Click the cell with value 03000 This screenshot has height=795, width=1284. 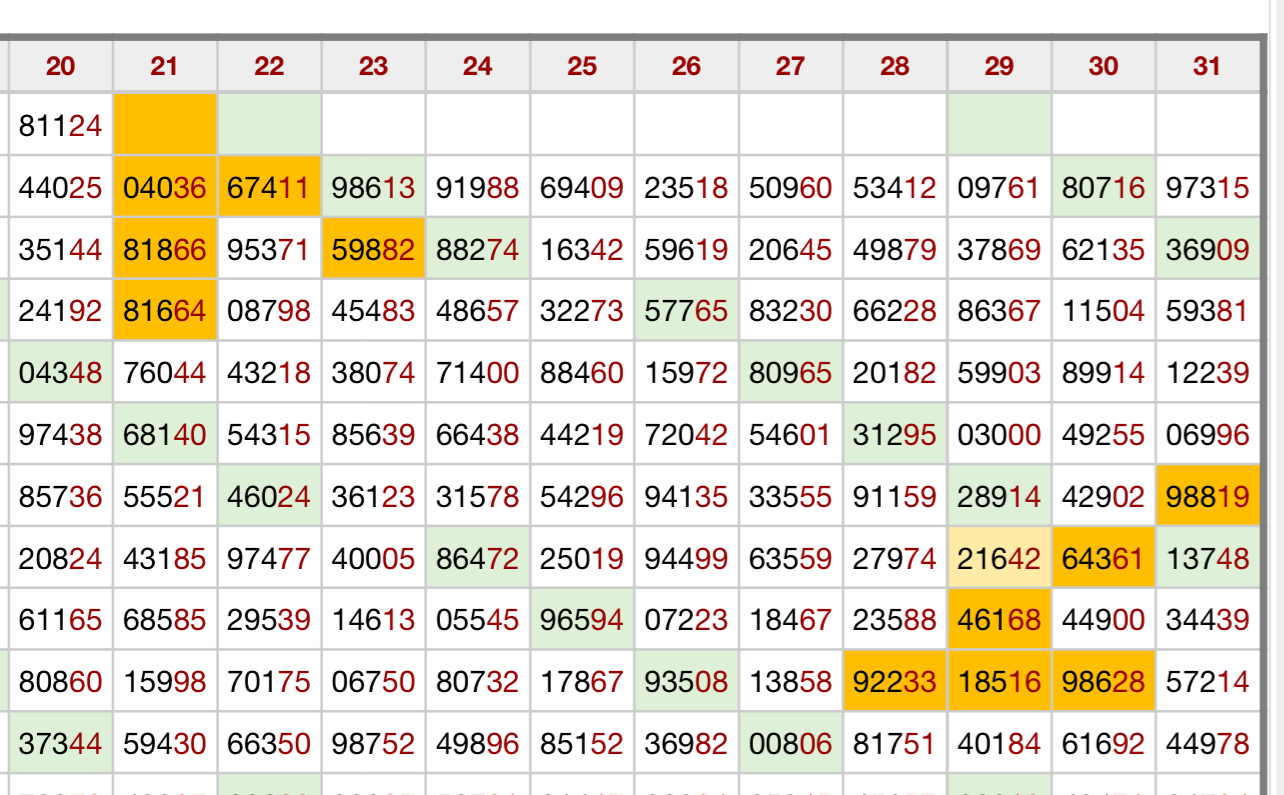click(x=999, y=434)
